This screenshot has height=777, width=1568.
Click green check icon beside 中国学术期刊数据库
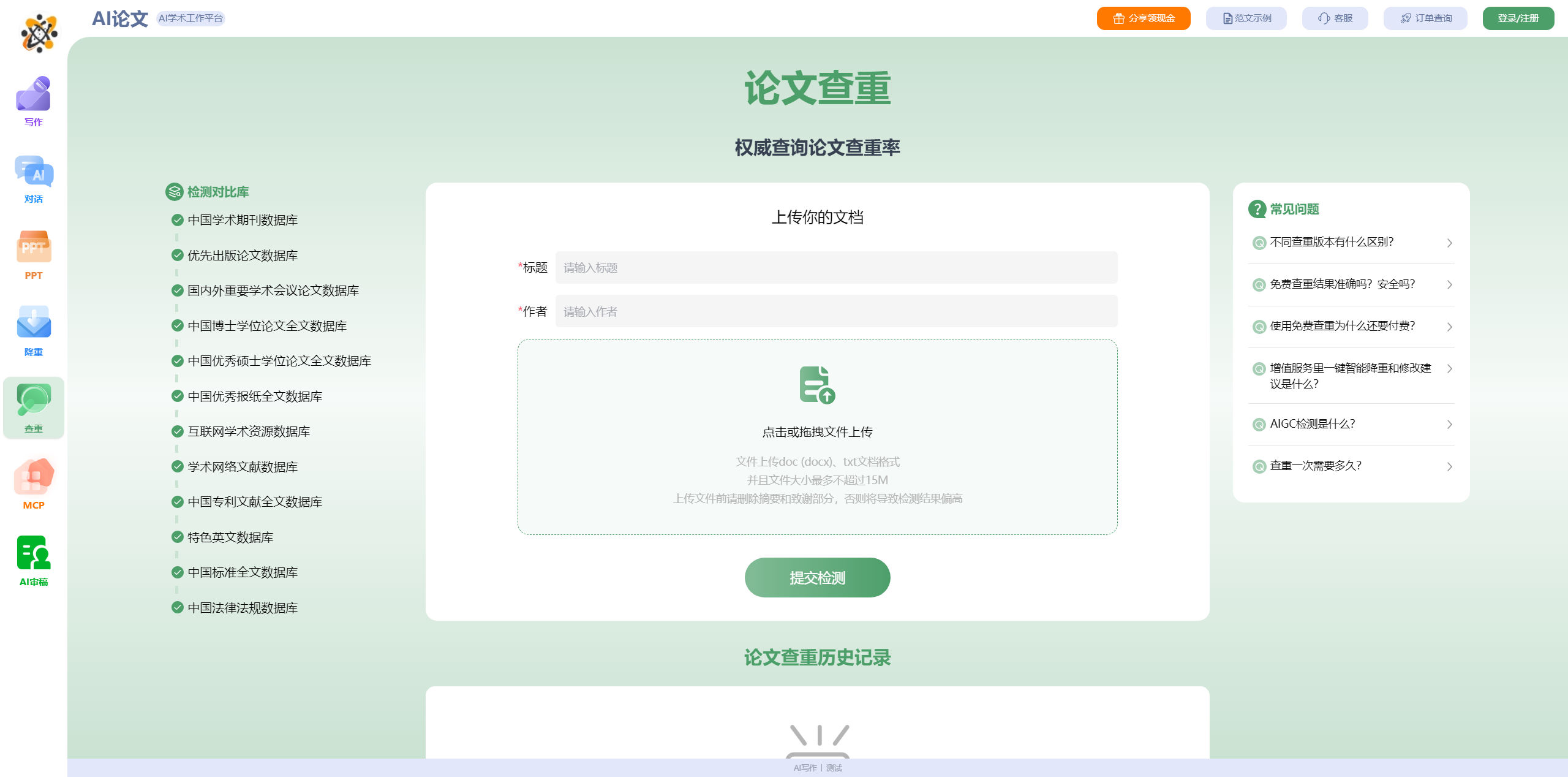pyautogui.click(x=178, y=220)
